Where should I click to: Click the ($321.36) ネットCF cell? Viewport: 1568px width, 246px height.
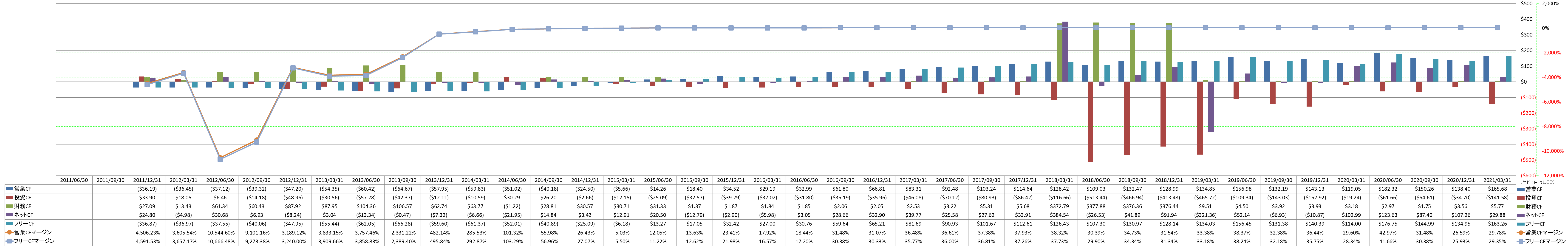(1205, 215)
